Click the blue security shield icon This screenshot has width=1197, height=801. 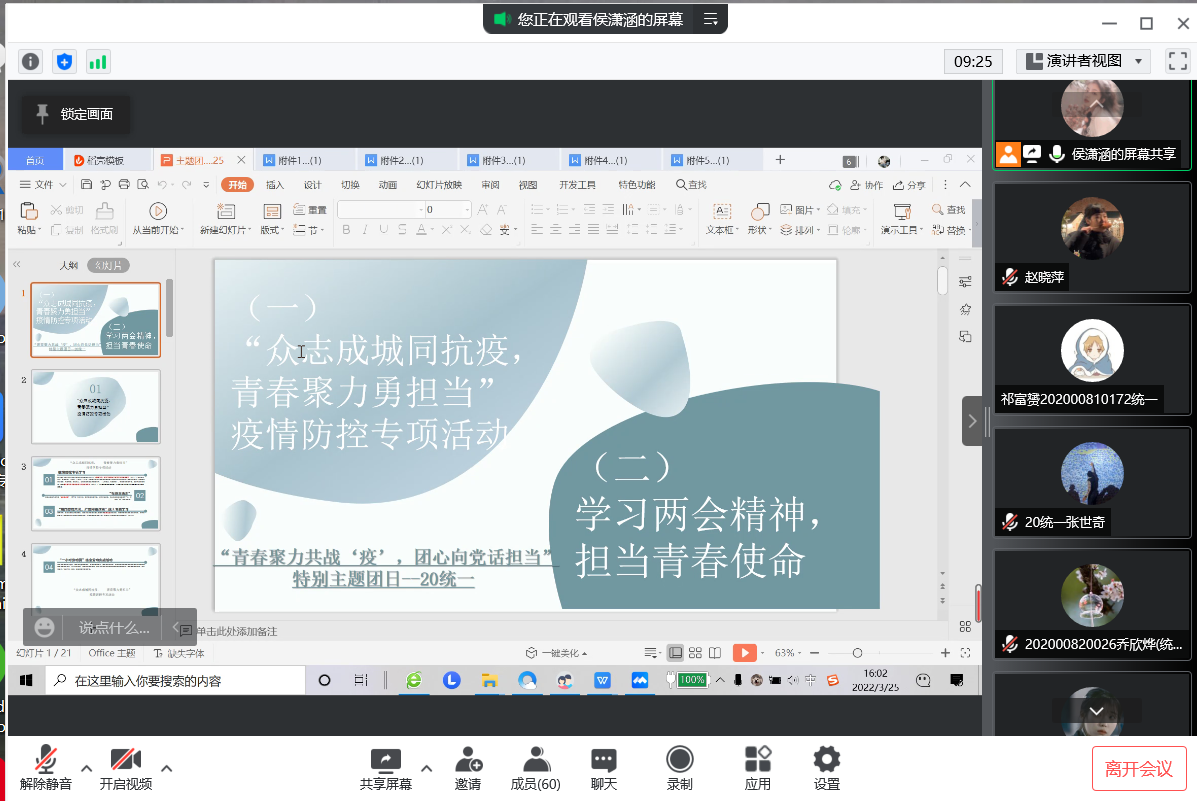[65, 62]
